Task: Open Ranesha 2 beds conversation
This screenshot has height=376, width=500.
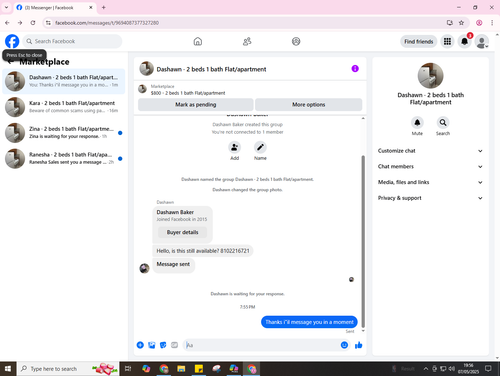Action: [64, 158]
